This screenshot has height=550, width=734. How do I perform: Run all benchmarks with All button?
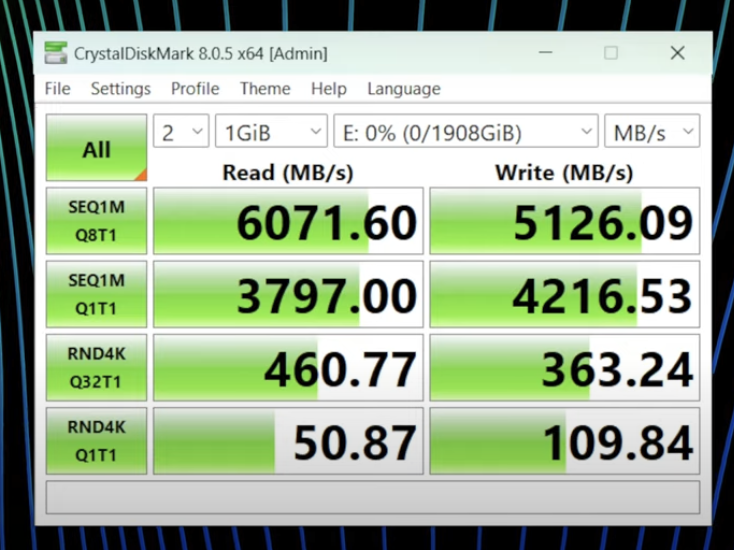tap(96, 148)
